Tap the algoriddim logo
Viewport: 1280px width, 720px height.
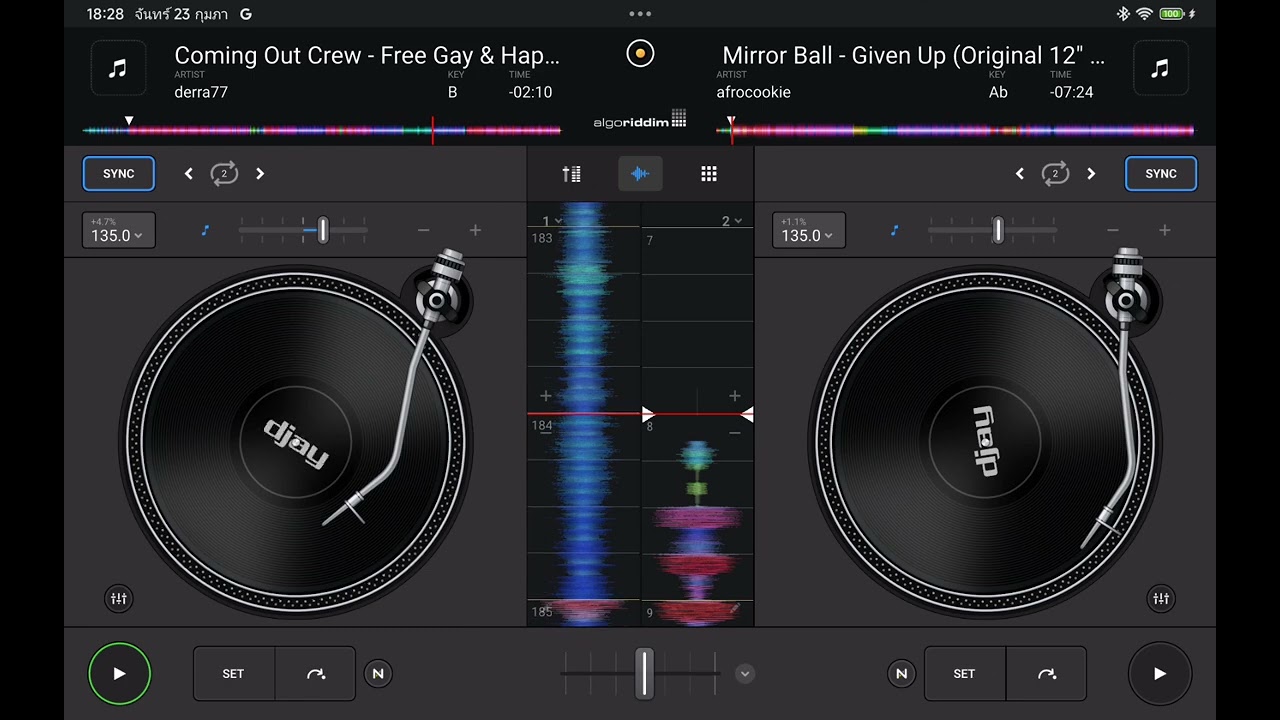point(640,120)
